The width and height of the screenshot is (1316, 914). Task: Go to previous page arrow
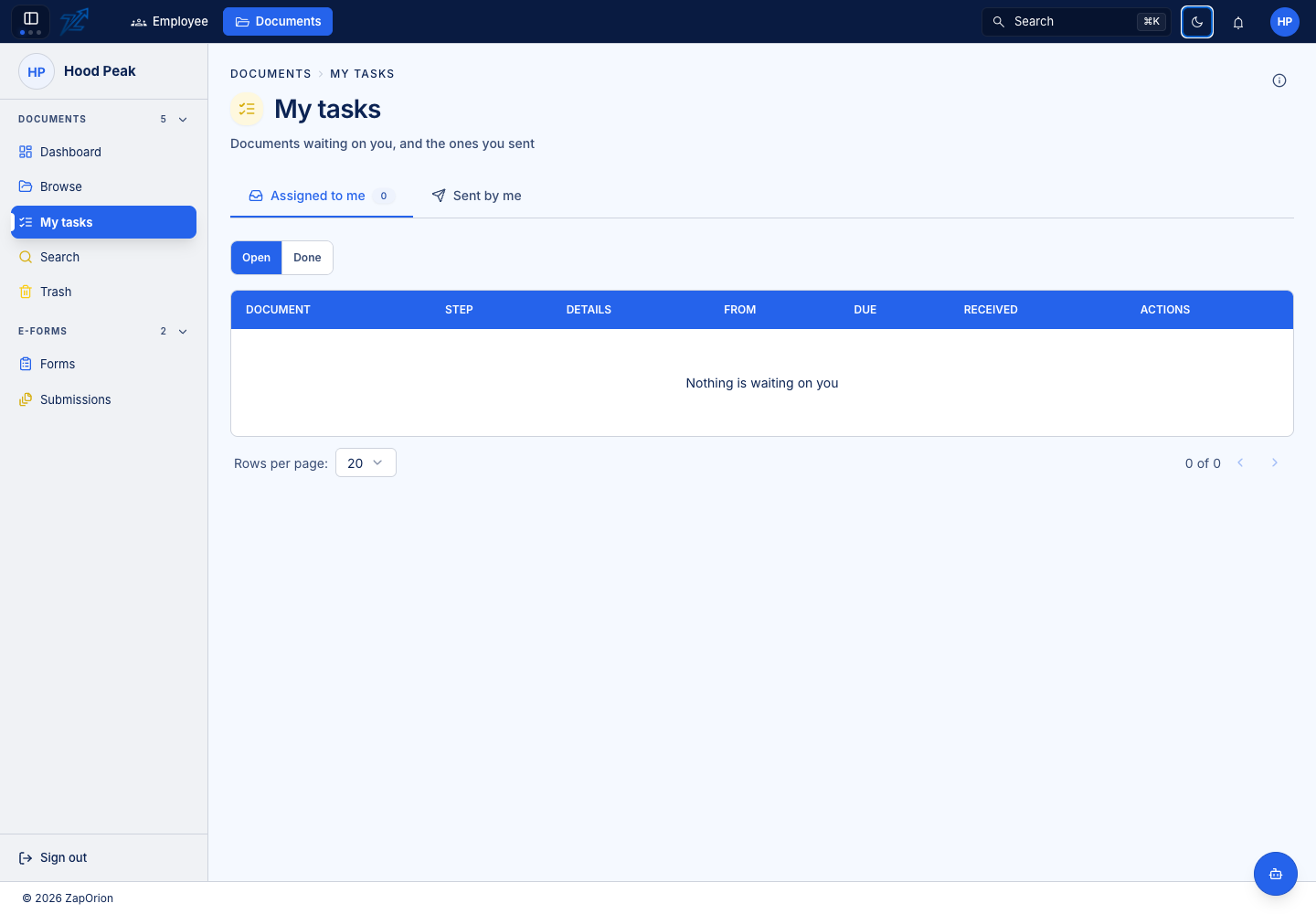(x=1240, y=462)
